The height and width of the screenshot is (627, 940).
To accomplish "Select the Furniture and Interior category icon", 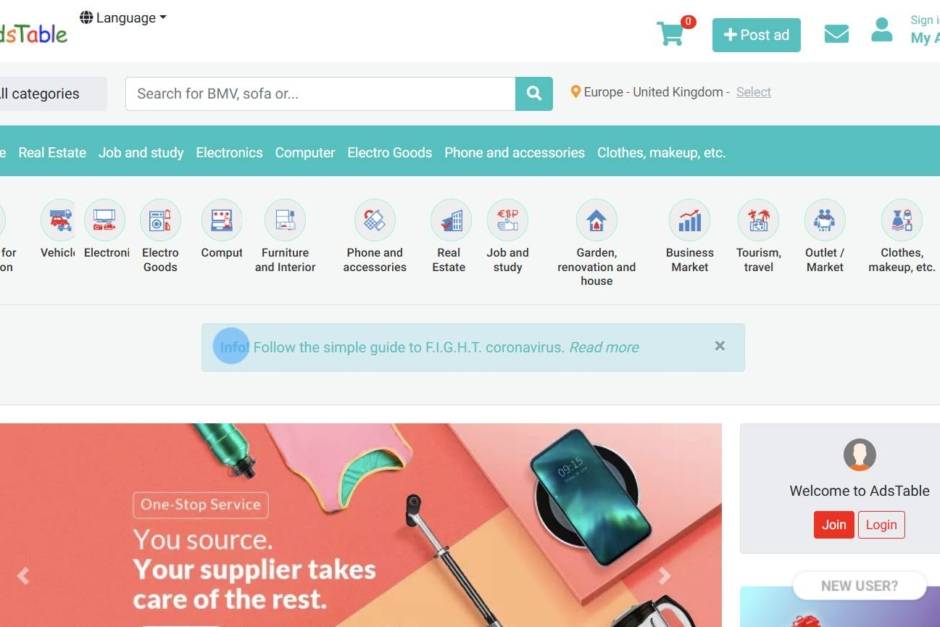I will coord(285,220).
